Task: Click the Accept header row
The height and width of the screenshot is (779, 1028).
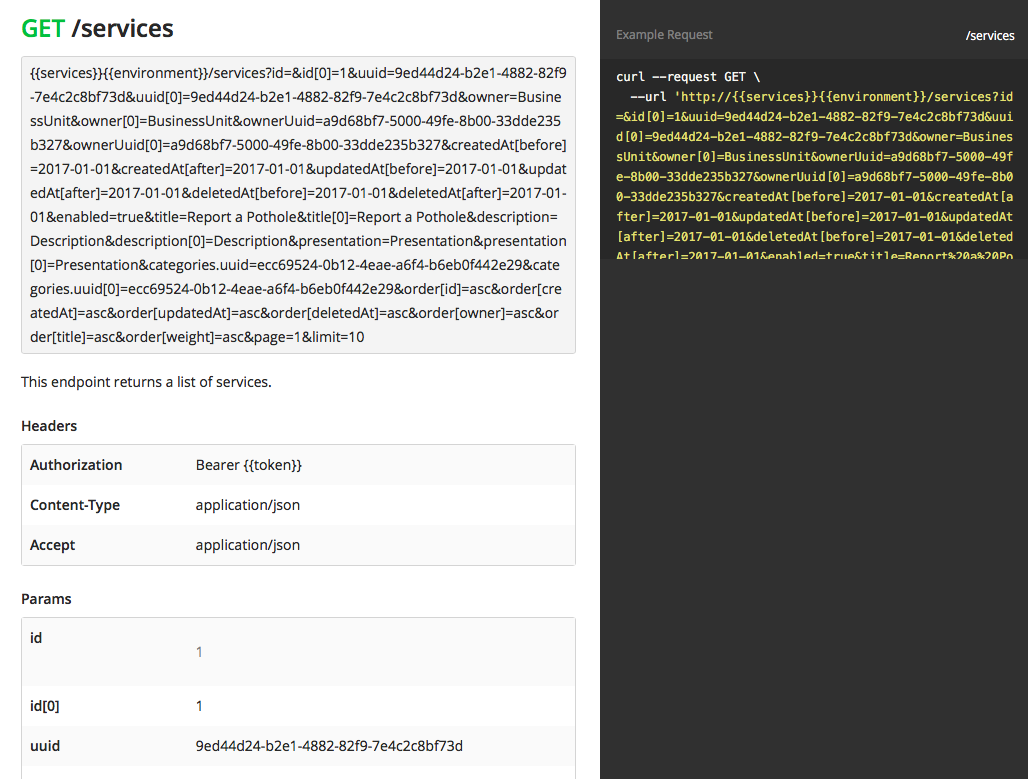Action: [52, 545]
